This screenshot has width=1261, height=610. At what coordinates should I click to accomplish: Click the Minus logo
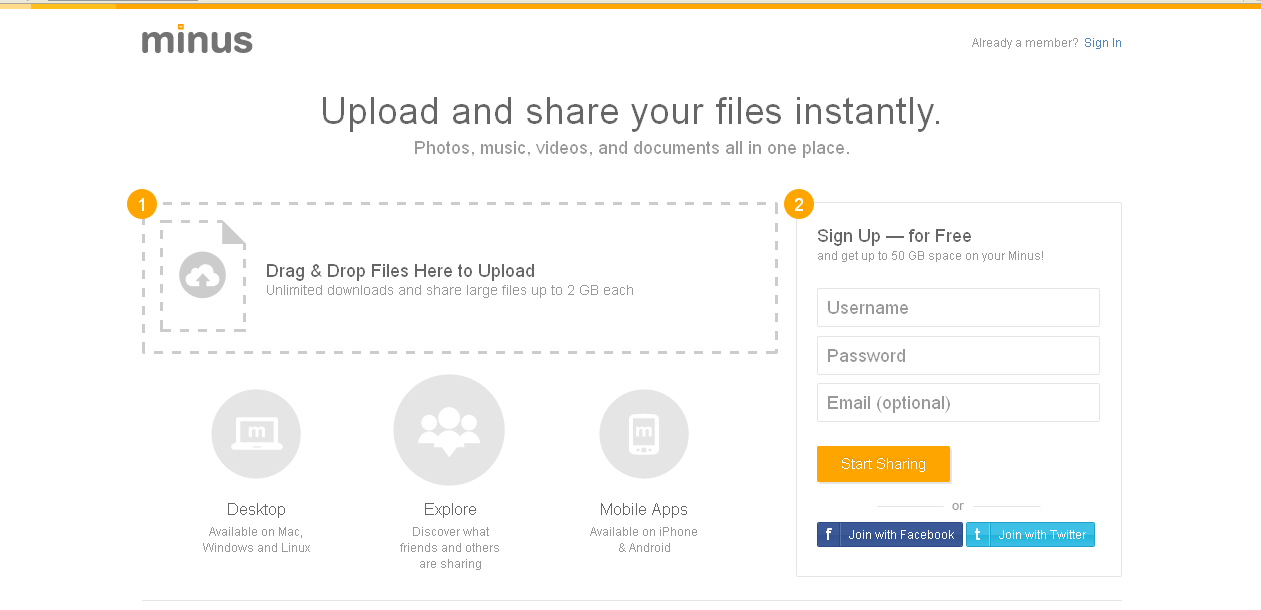coord(197,40)
